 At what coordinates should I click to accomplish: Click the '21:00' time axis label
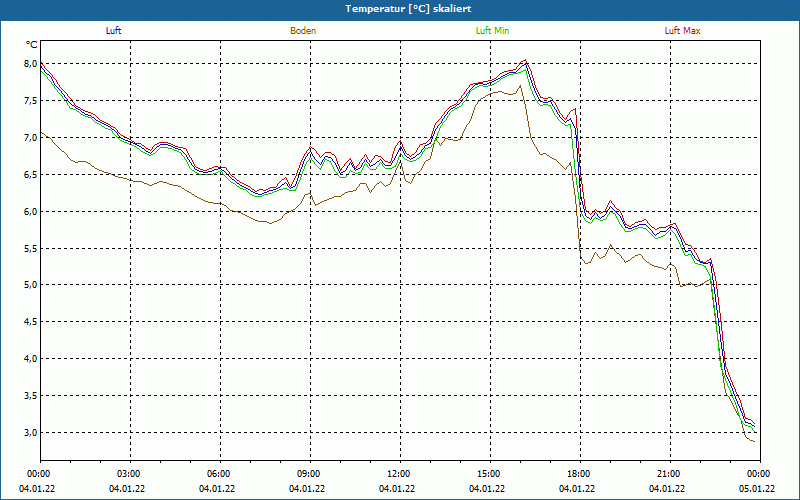coord(667,474)
